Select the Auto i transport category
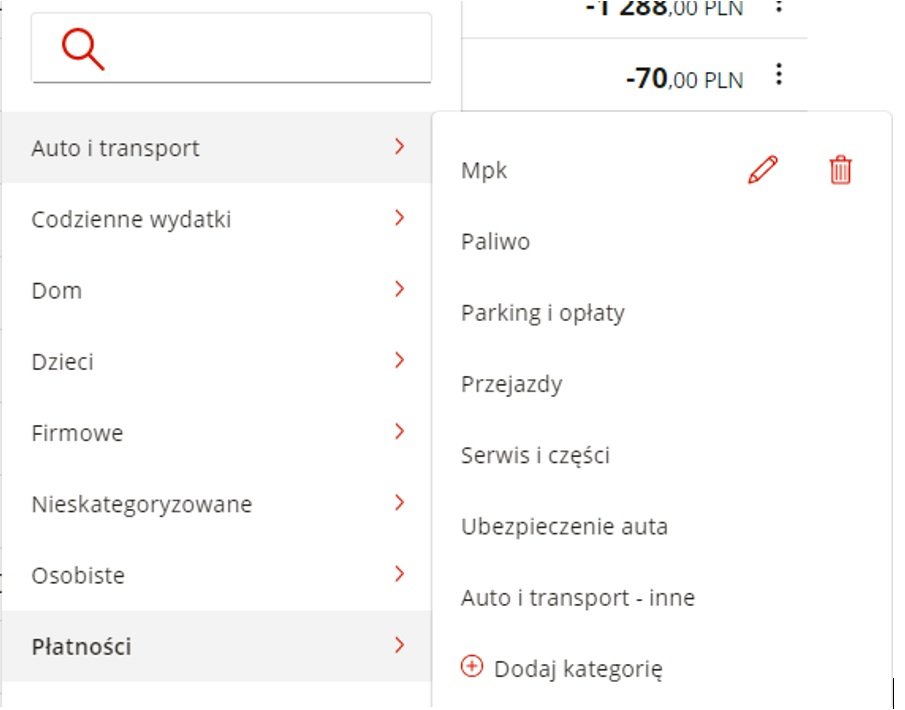This screenshot has width=905, height=710. [217, 148]
